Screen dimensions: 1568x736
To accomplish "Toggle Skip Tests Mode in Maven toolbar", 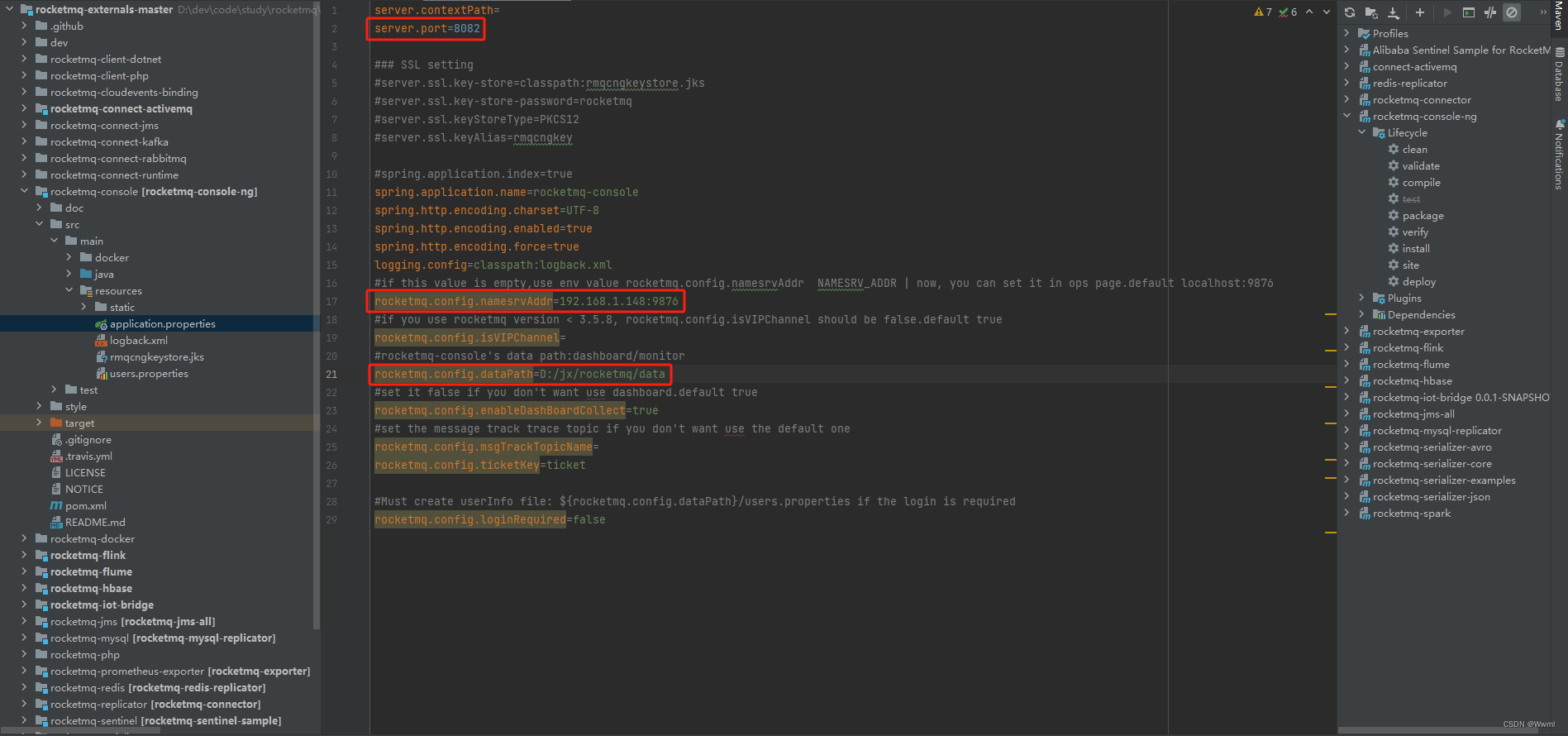I will click(1512, 12).
